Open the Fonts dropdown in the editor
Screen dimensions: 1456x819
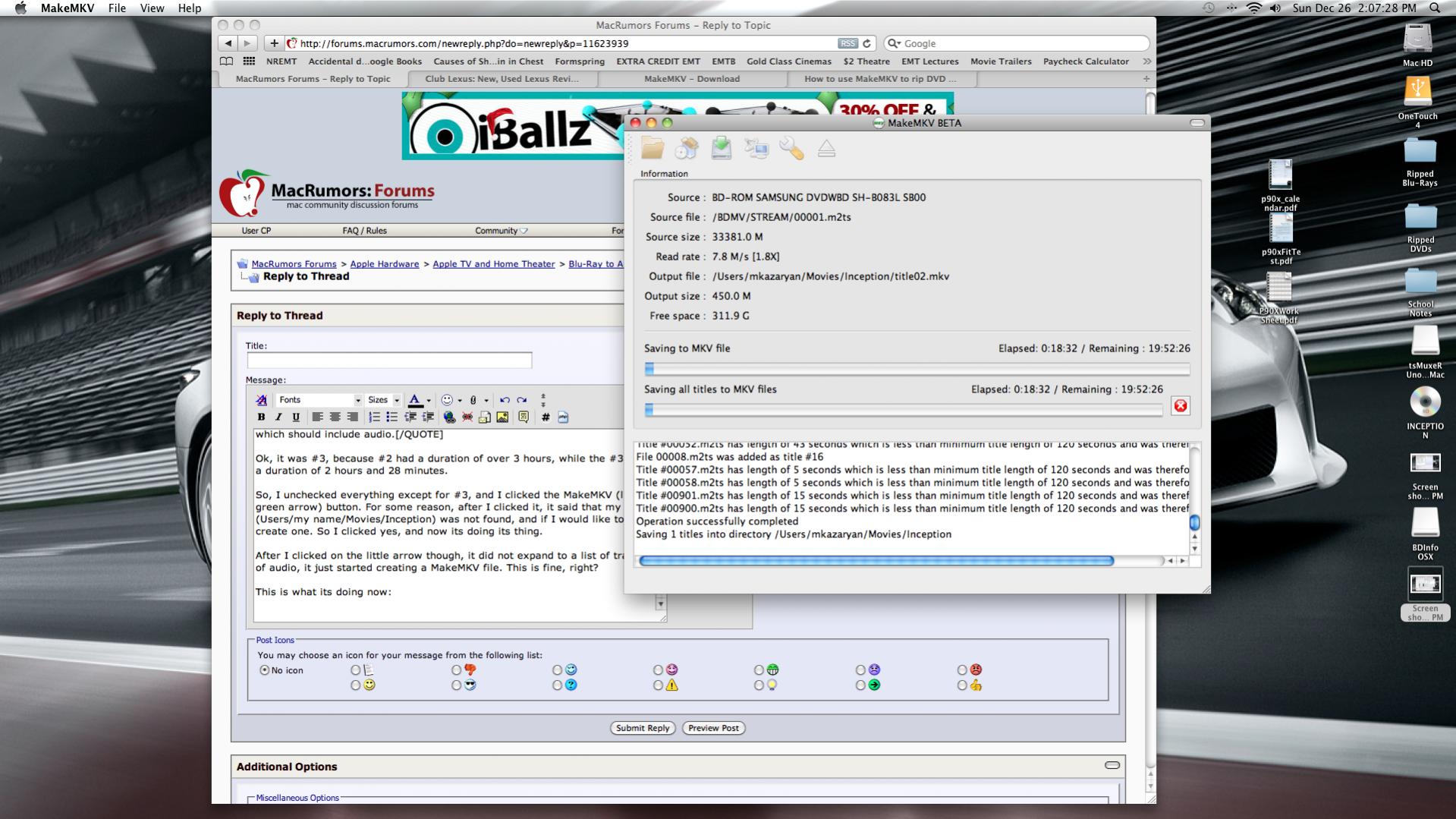click(319, 400)
